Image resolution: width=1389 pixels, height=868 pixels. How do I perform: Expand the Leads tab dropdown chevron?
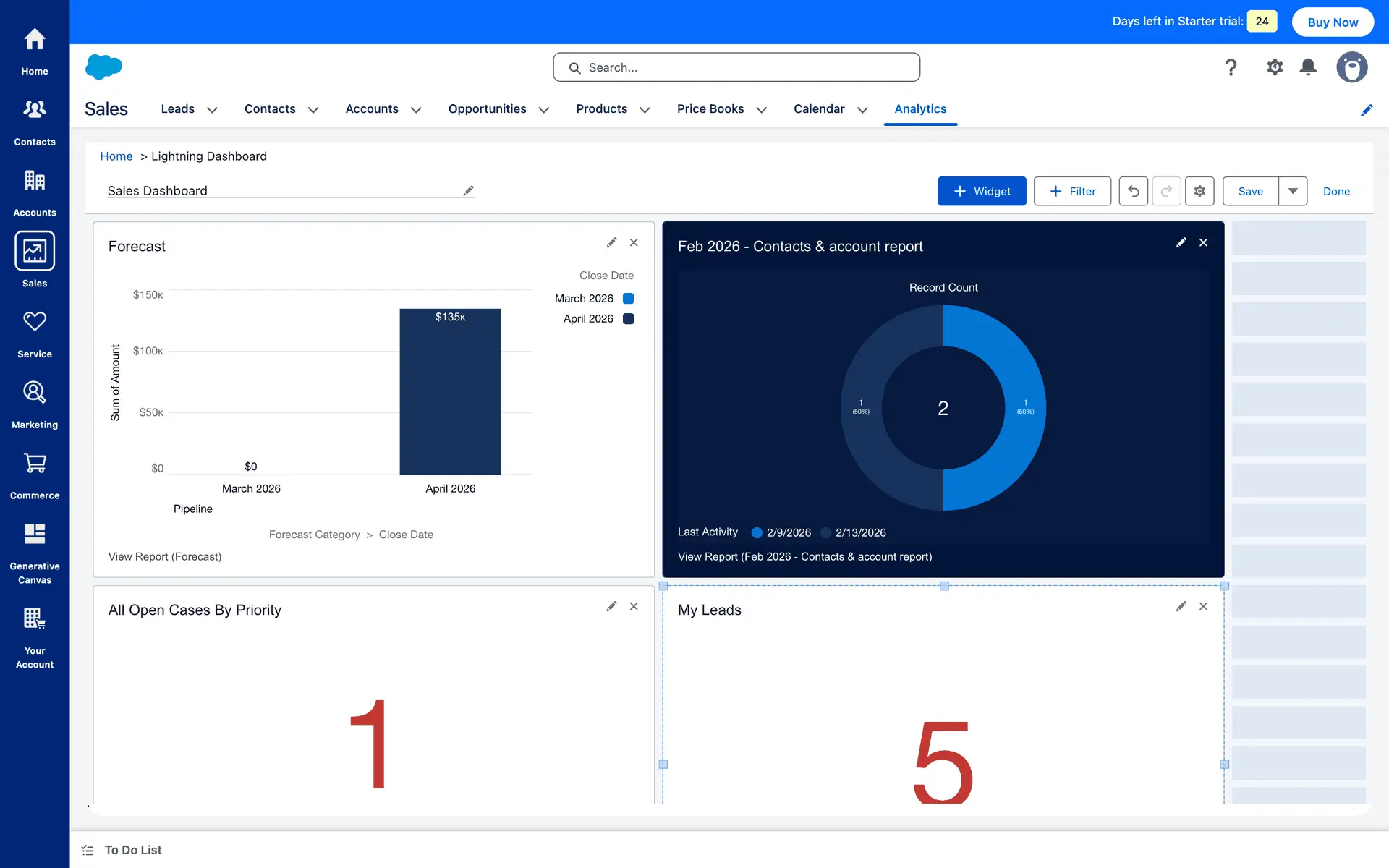point(212,110)
